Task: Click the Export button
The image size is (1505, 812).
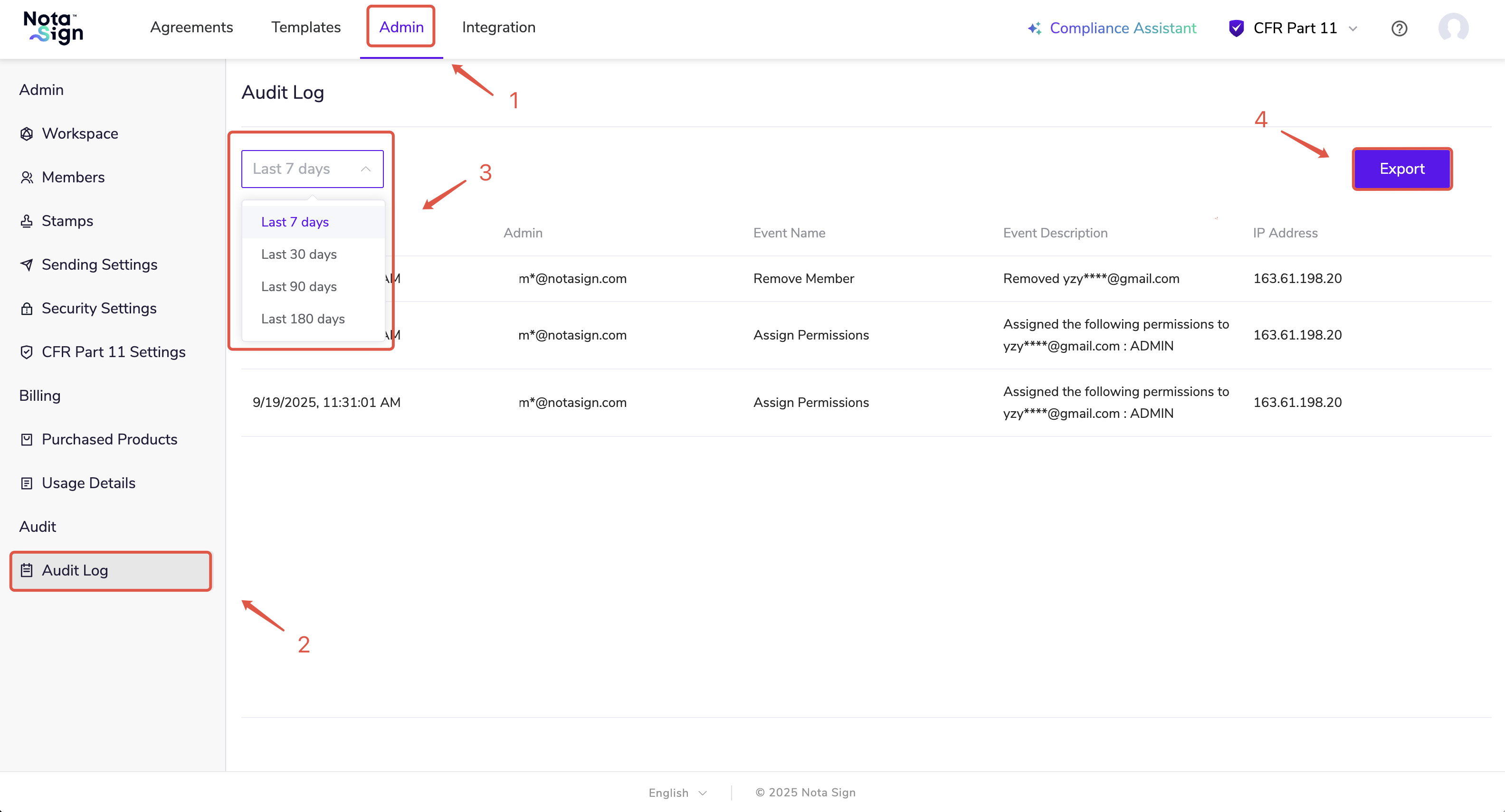Action: click(1401, 169)
